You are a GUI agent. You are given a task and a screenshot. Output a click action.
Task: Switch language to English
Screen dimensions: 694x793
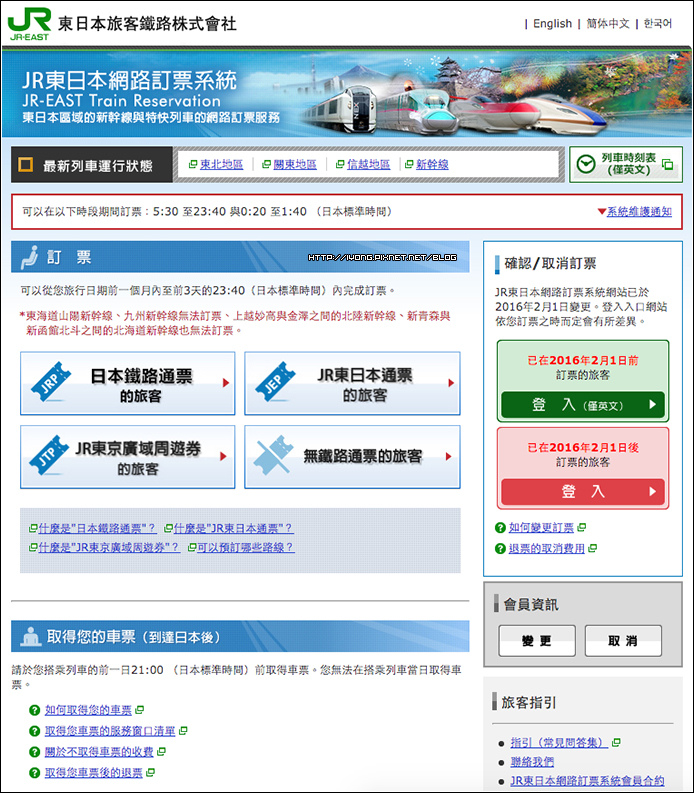click(552, 24)
